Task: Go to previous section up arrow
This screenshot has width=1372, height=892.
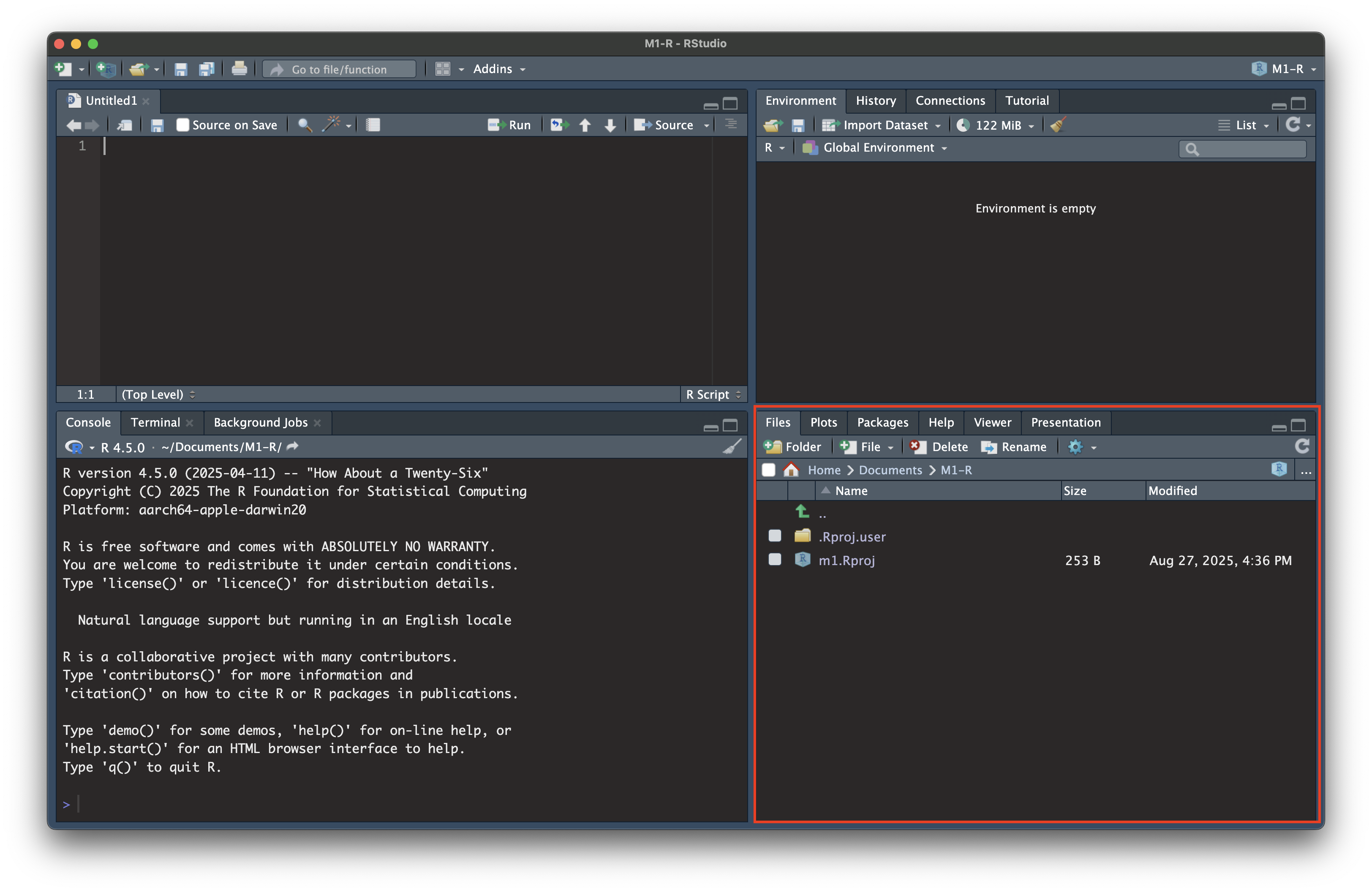Action: click(x=585, y=125)
